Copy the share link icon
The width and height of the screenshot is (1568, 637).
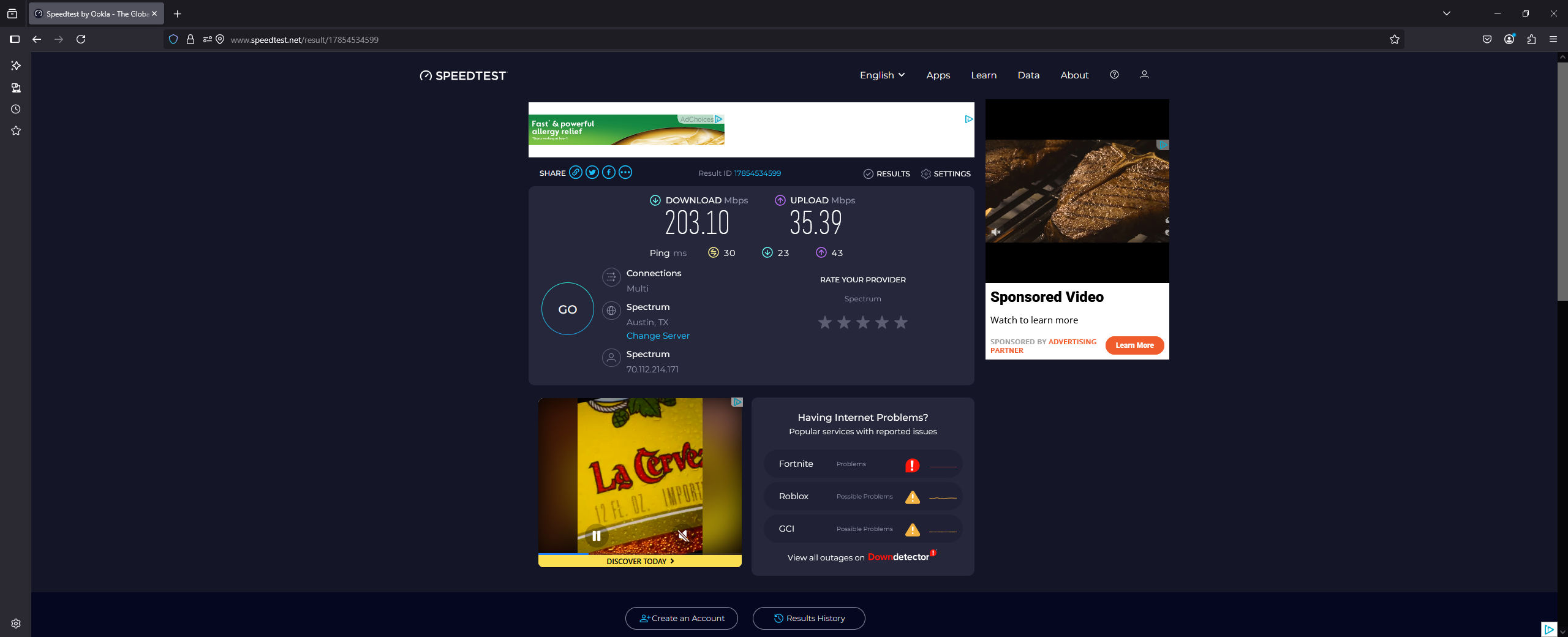(575, 173)
